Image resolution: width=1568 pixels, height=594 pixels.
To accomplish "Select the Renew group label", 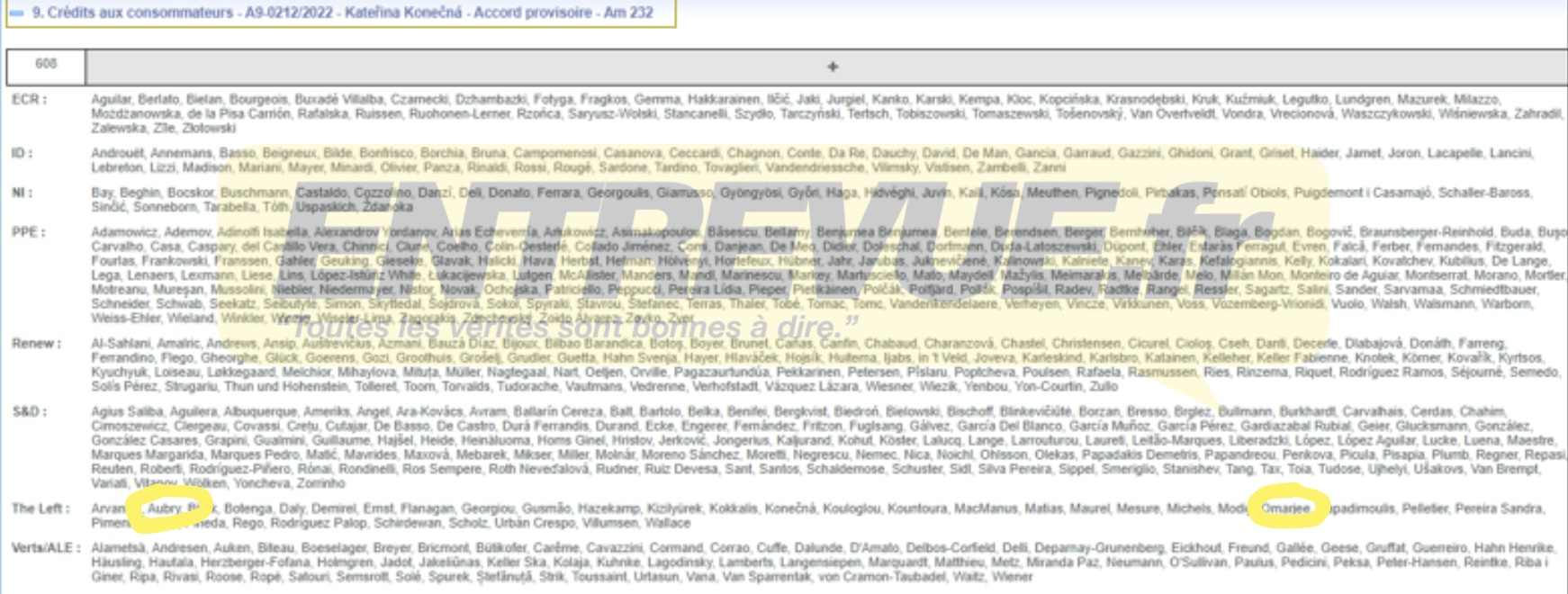I will (36, 344).
